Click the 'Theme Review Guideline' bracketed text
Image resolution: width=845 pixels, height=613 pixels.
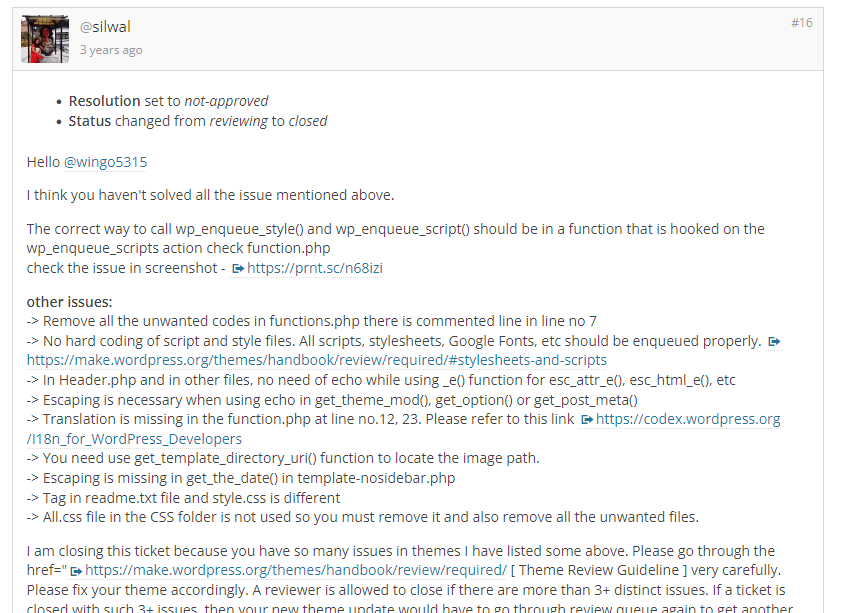pos(599,570)
